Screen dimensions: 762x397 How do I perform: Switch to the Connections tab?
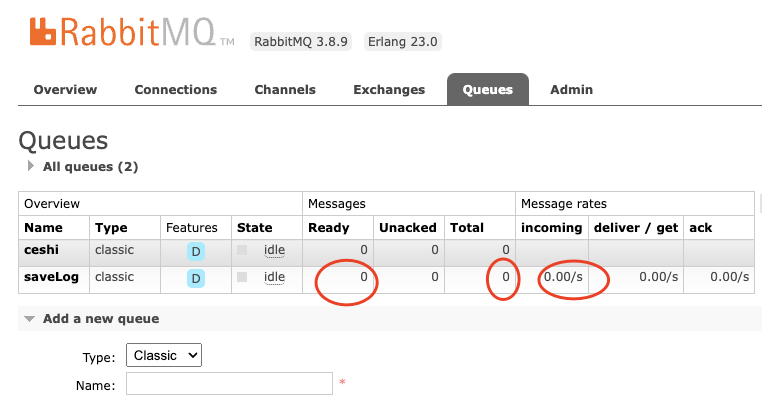[x=175, y=90]
